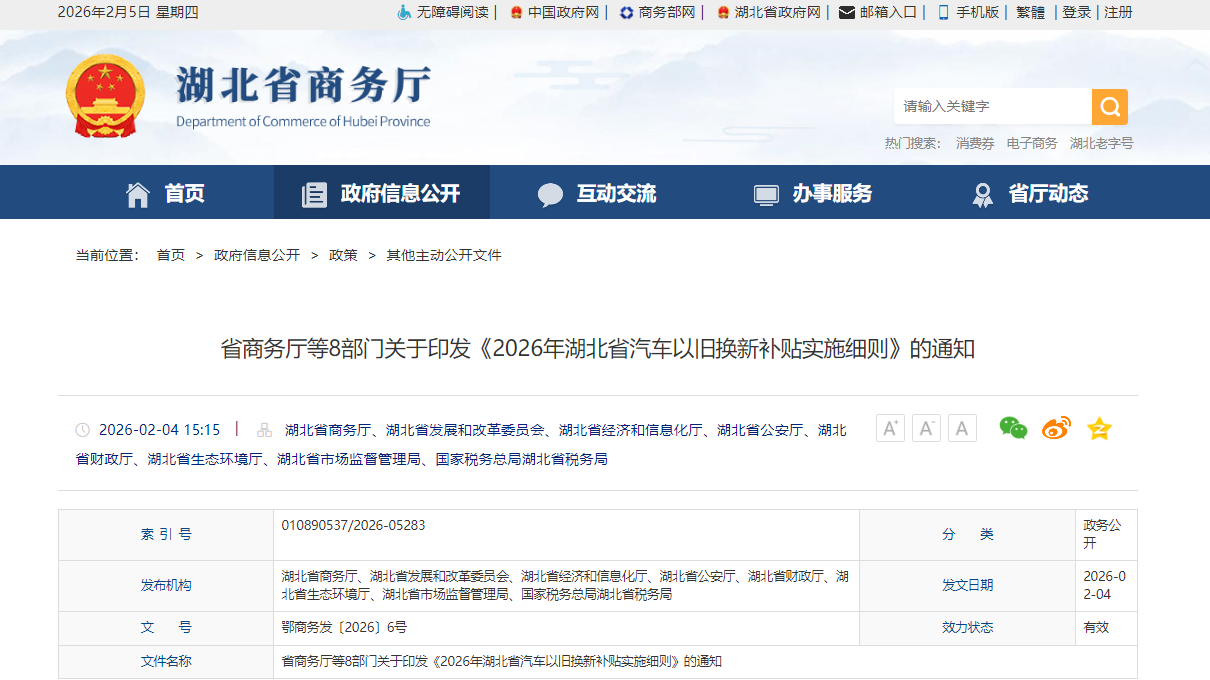Image resolution: width=1210 pixels, height=680 pixels.
Task: Decrease font size with A- button
Action: [x=926, y=429]
